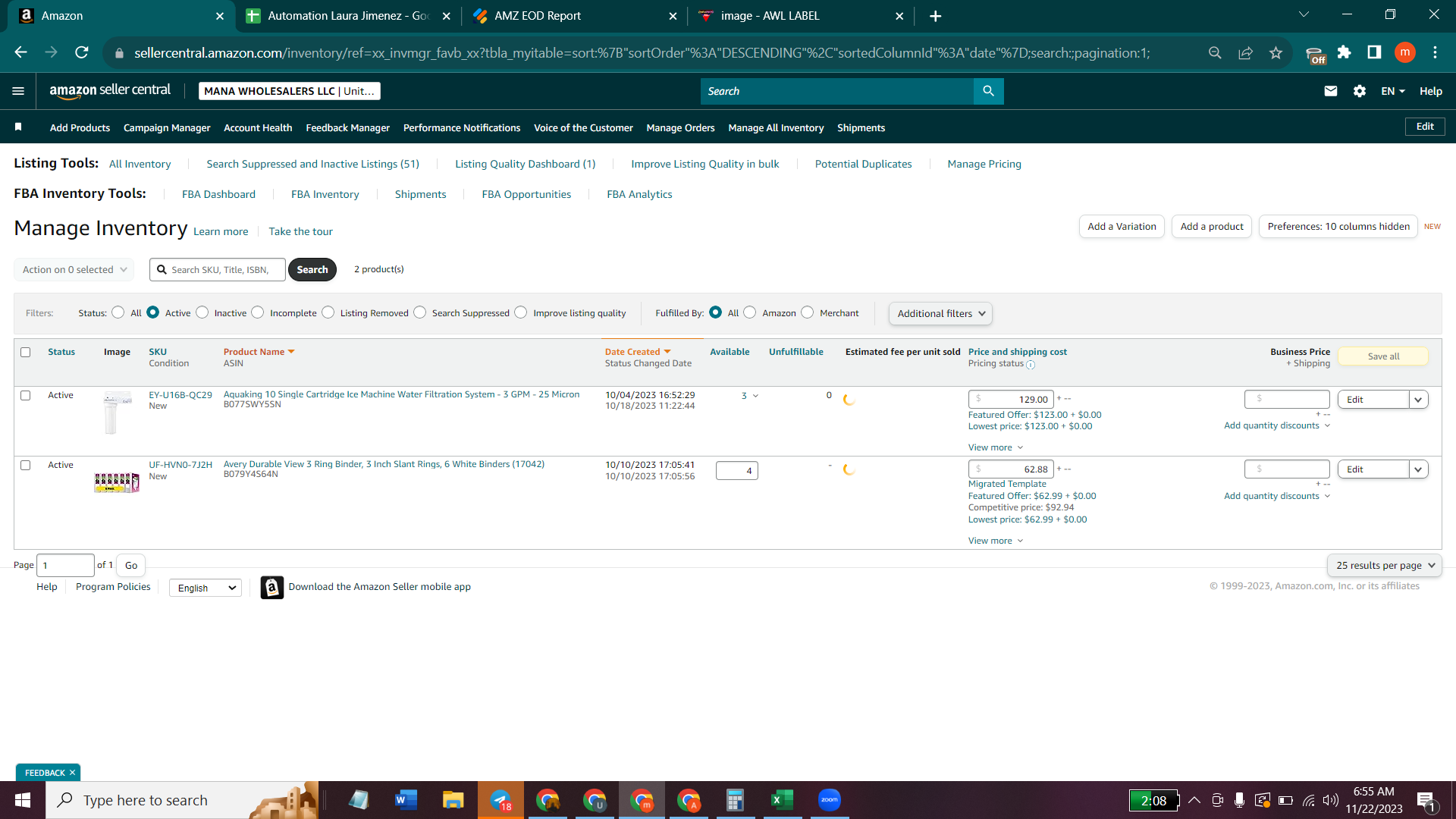Expand Add quantity discounts for Aquaking row
This screenshot has height=819, width=1456.
(x=1277, y=425)
